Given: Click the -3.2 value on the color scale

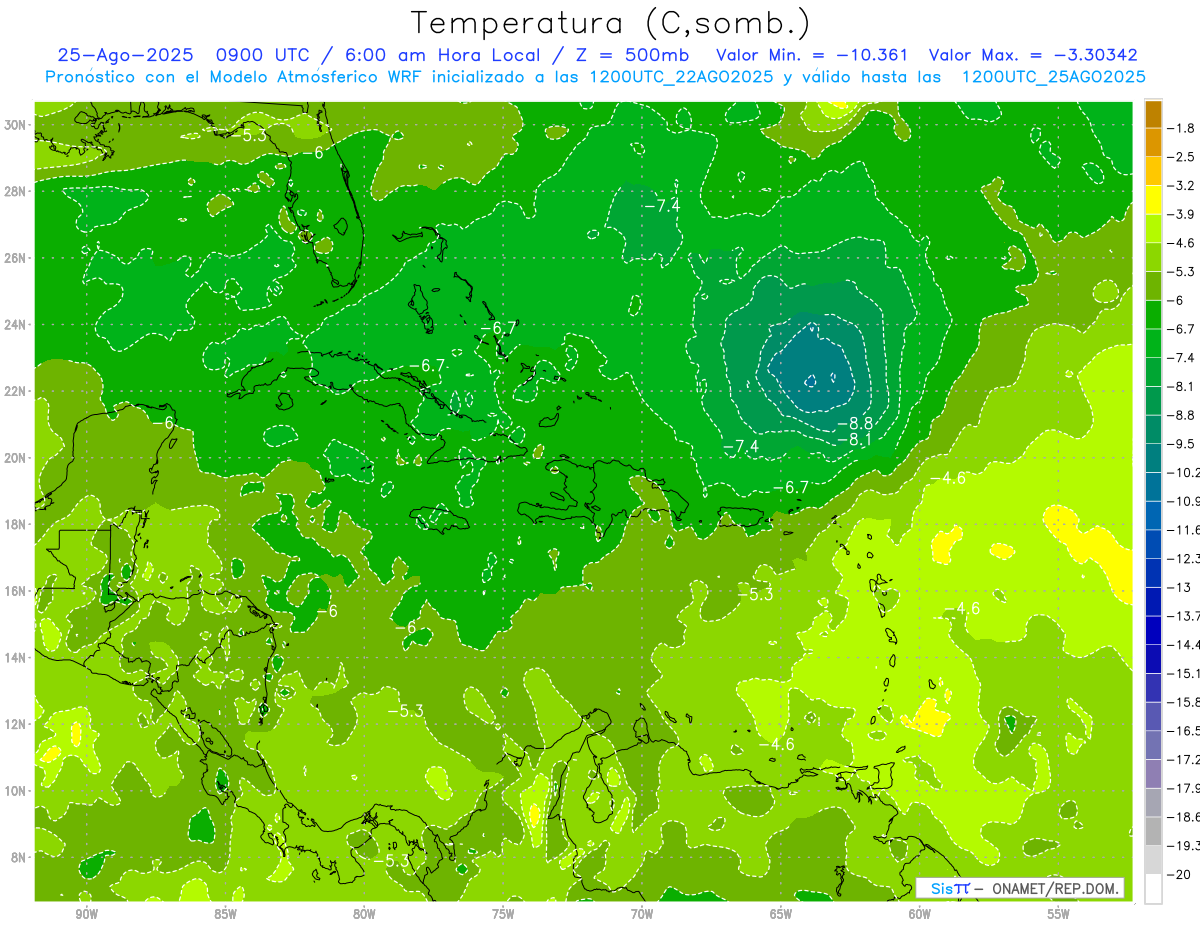Looking at the screenshot, I should pos(1181,186).
